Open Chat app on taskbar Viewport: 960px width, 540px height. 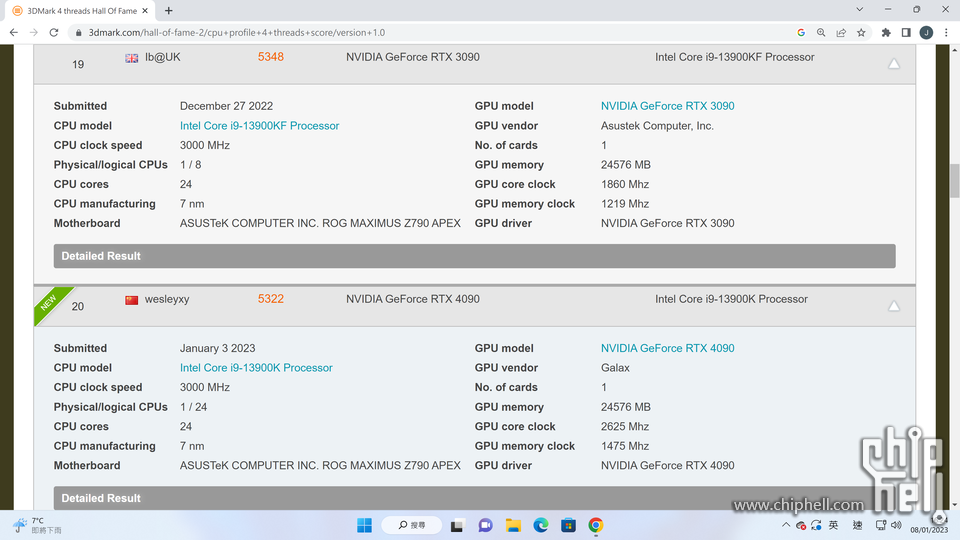486,525
